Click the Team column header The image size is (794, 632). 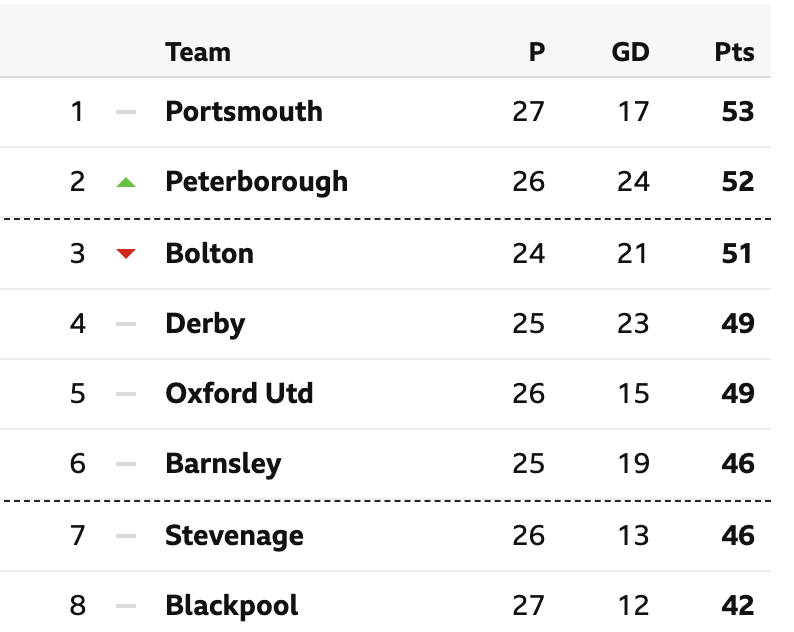[198, 52]
